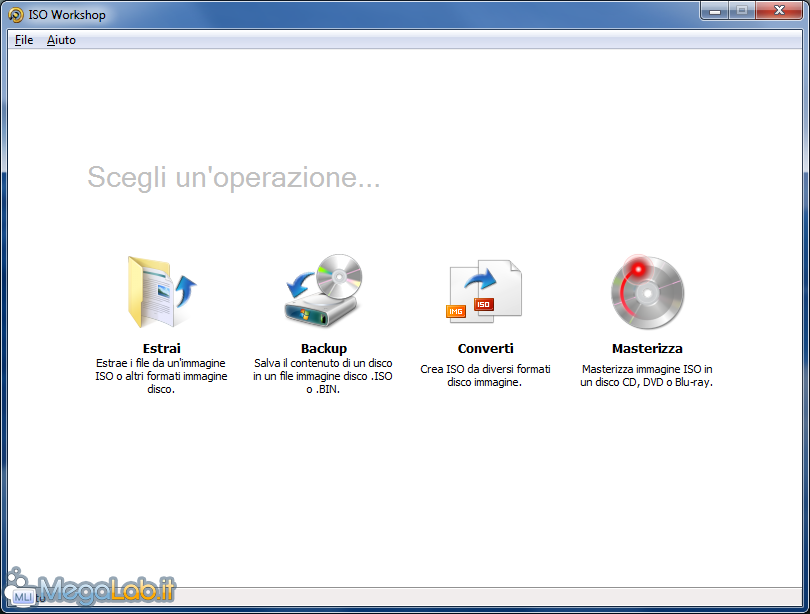810x614 pixels.
Task: Close the ISO Workshop window
Action: (x=780, y=11)
